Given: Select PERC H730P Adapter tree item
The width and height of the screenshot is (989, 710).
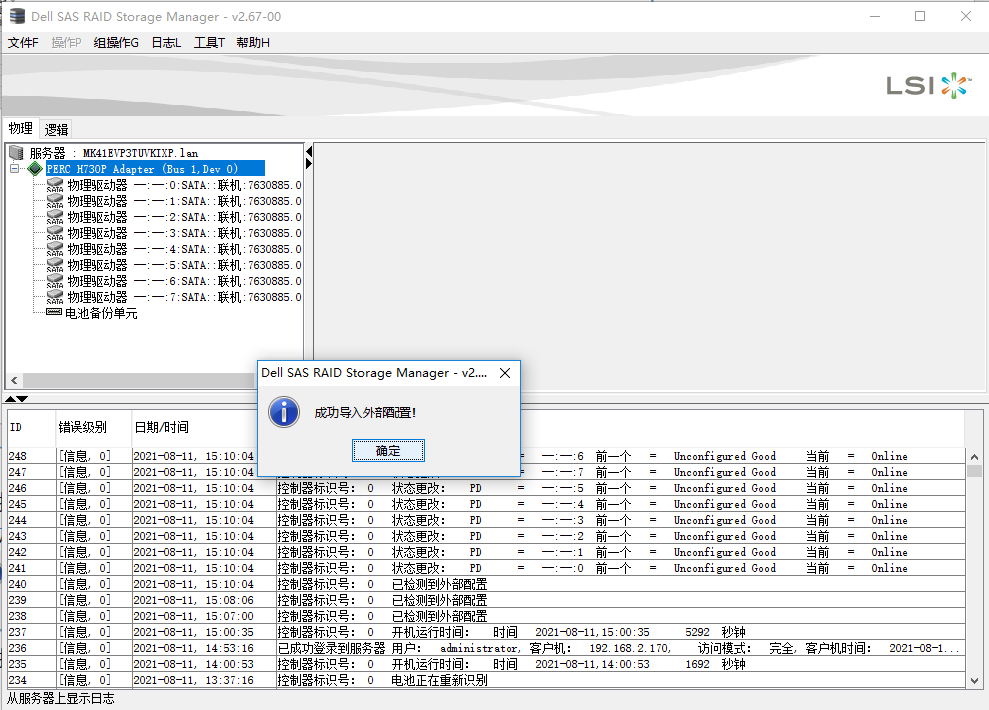Looking at the screenshot, I should (155, 169).
